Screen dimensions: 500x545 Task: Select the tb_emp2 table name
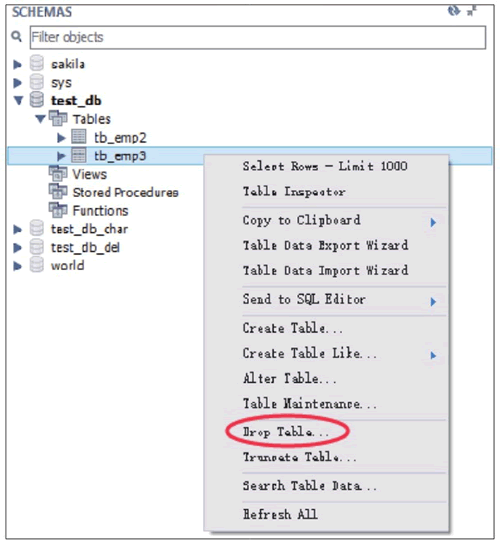coord(120,138)
